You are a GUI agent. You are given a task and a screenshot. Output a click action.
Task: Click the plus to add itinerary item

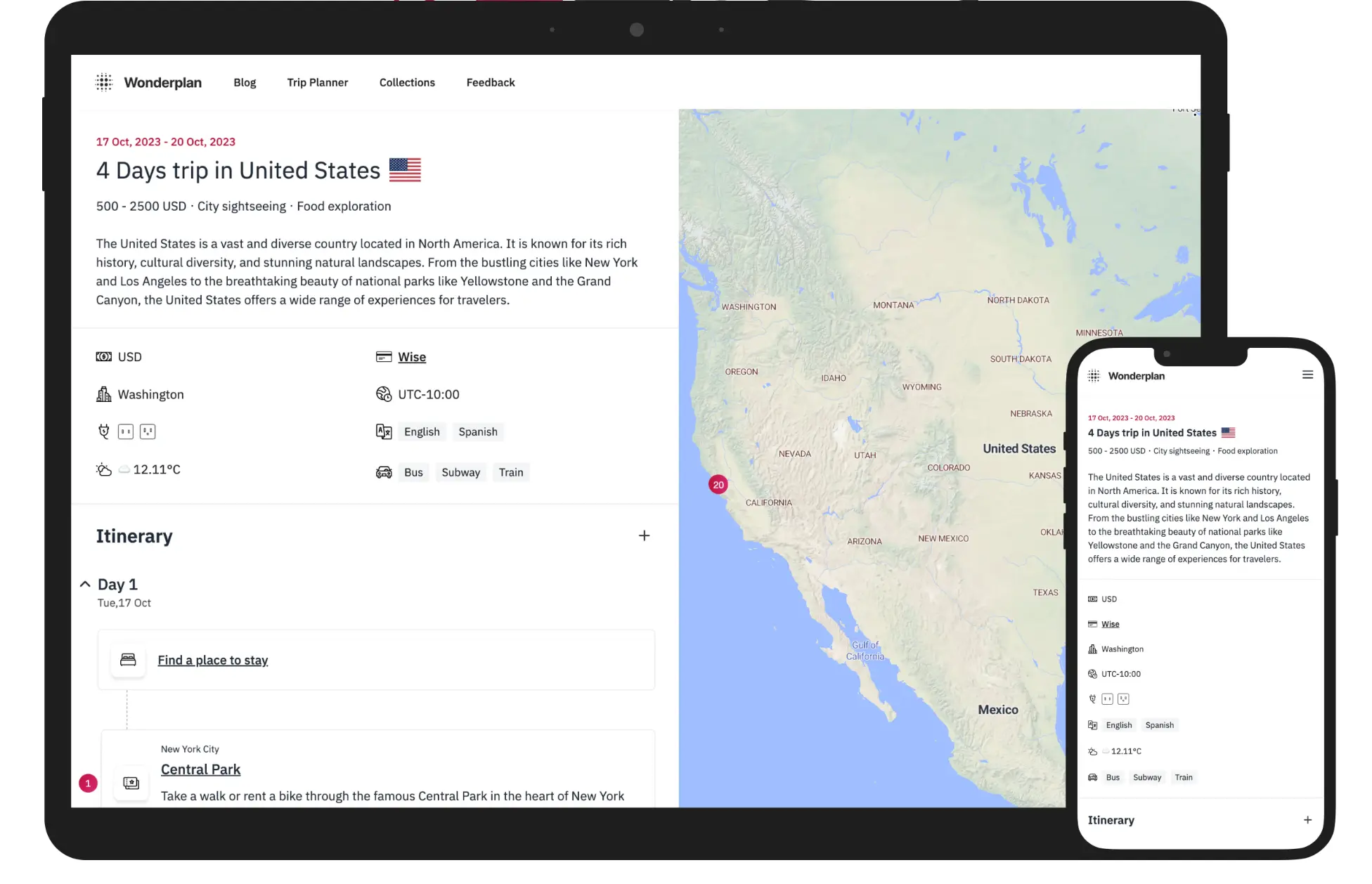pyautogui.click(x=644, y=535)
